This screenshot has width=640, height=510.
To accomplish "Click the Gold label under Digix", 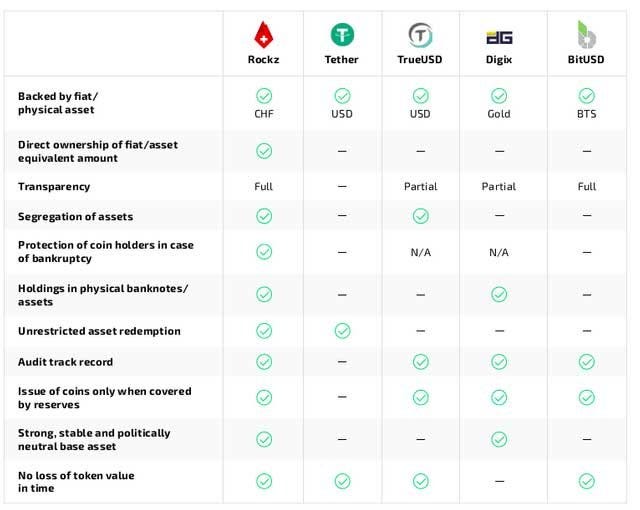I will tap(499, 114).
